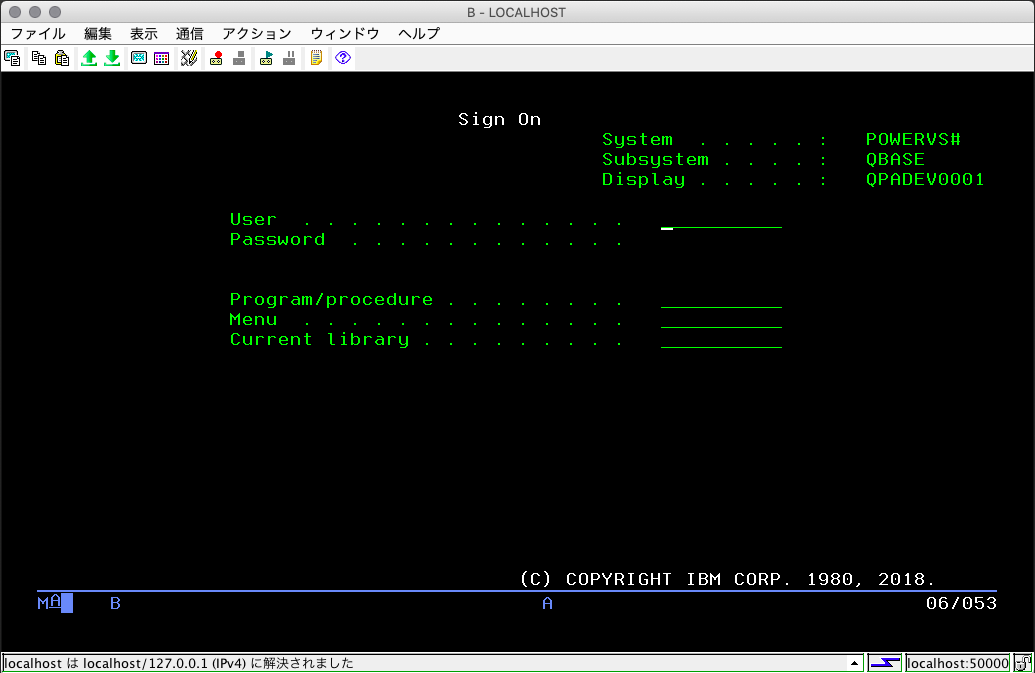The image size is (1035, 673).
Task: Click the Sign On title text
Action: tap(500, 119)
